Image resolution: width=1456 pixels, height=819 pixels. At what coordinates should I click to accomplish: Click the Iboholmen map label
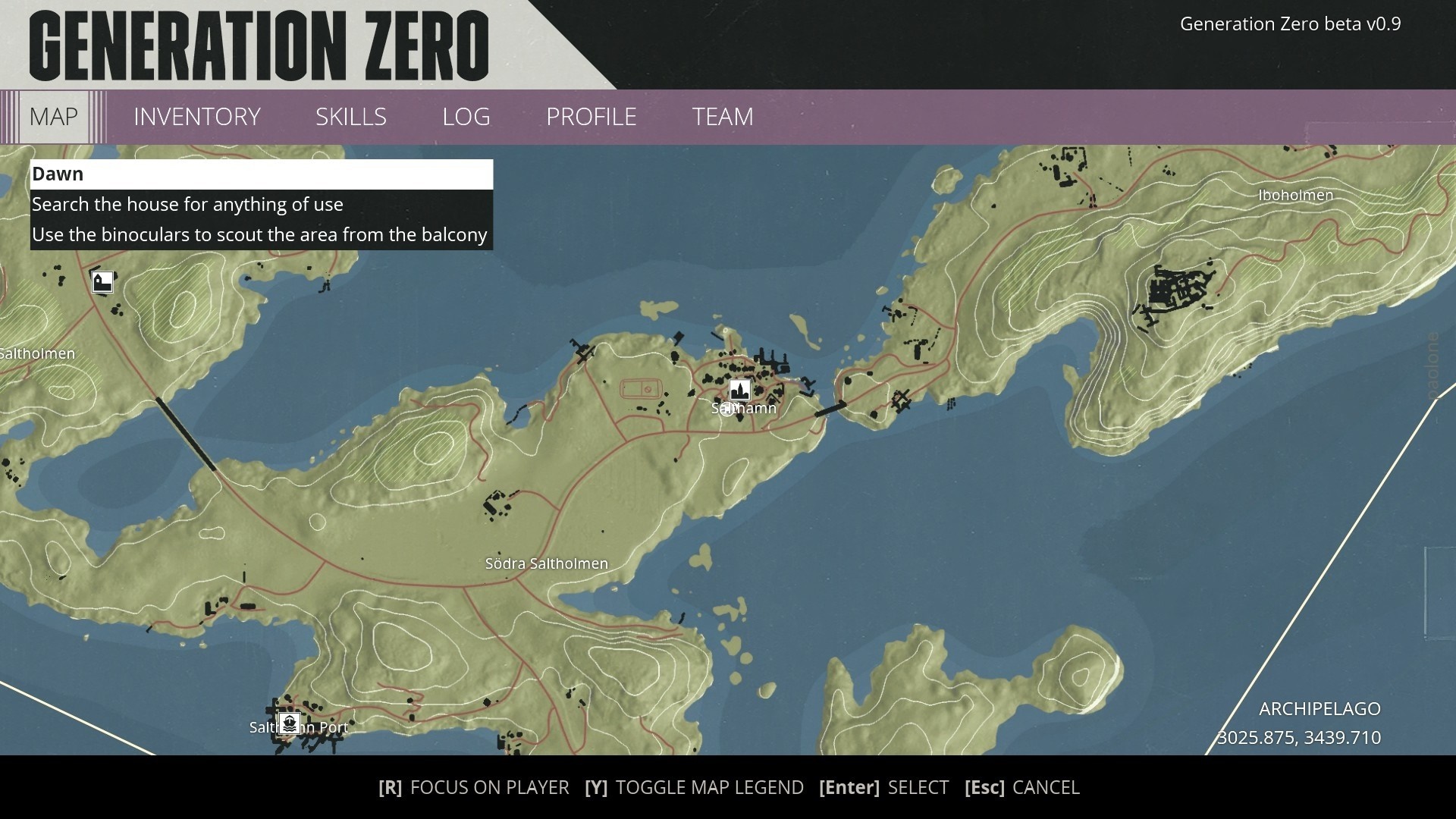click(1296, 195)
